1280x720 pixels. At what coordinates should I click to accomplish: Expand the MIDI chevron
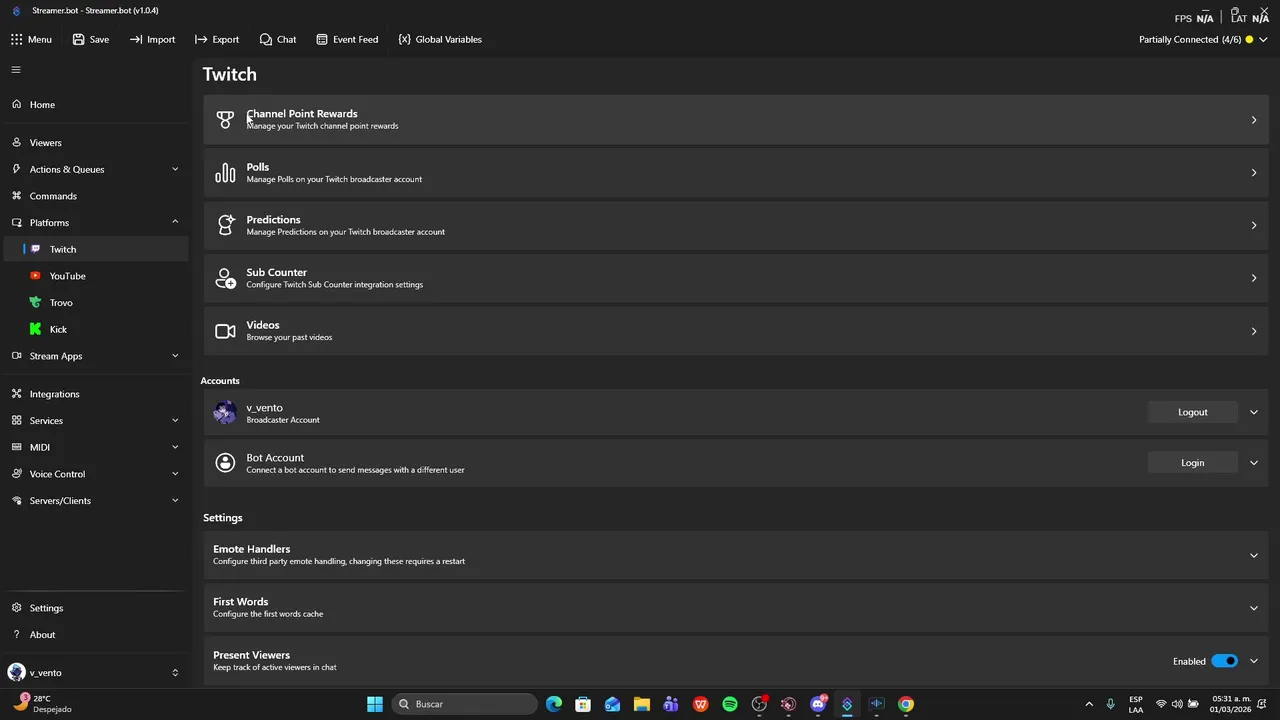click(175, 447)
